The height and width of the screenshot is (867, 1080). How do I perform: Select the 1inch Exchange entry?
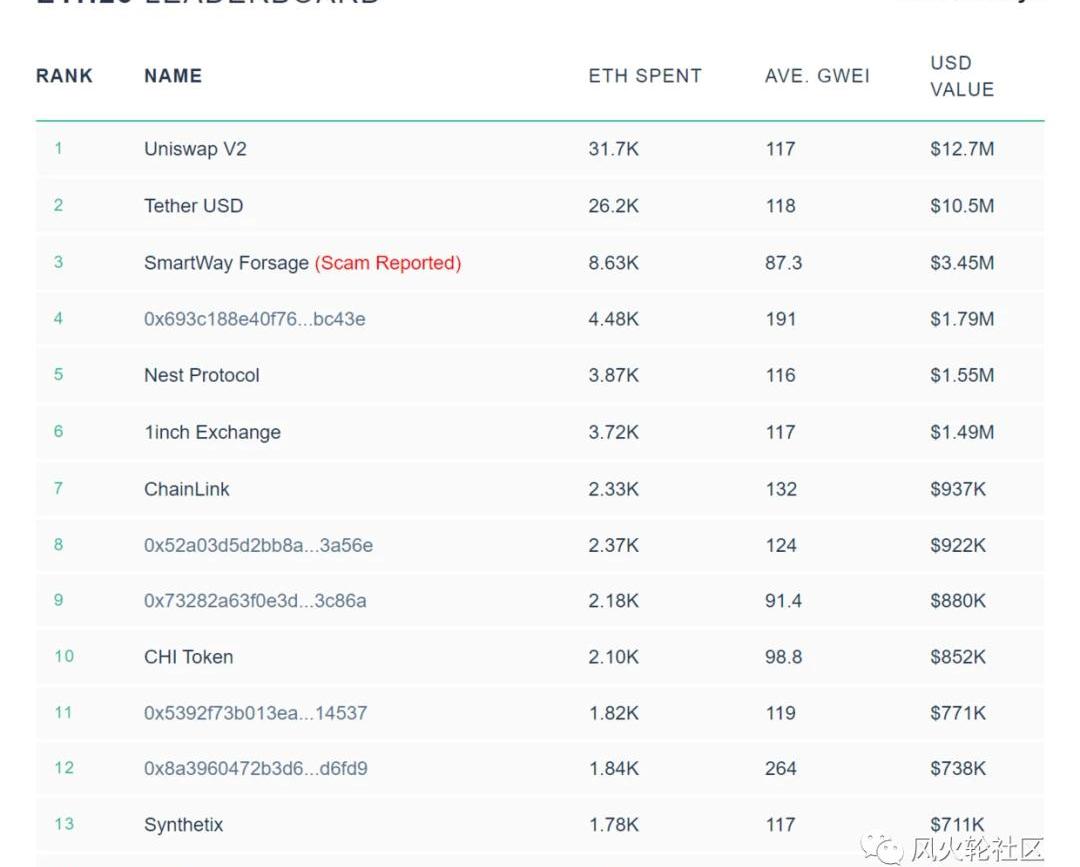click(212, 432)
